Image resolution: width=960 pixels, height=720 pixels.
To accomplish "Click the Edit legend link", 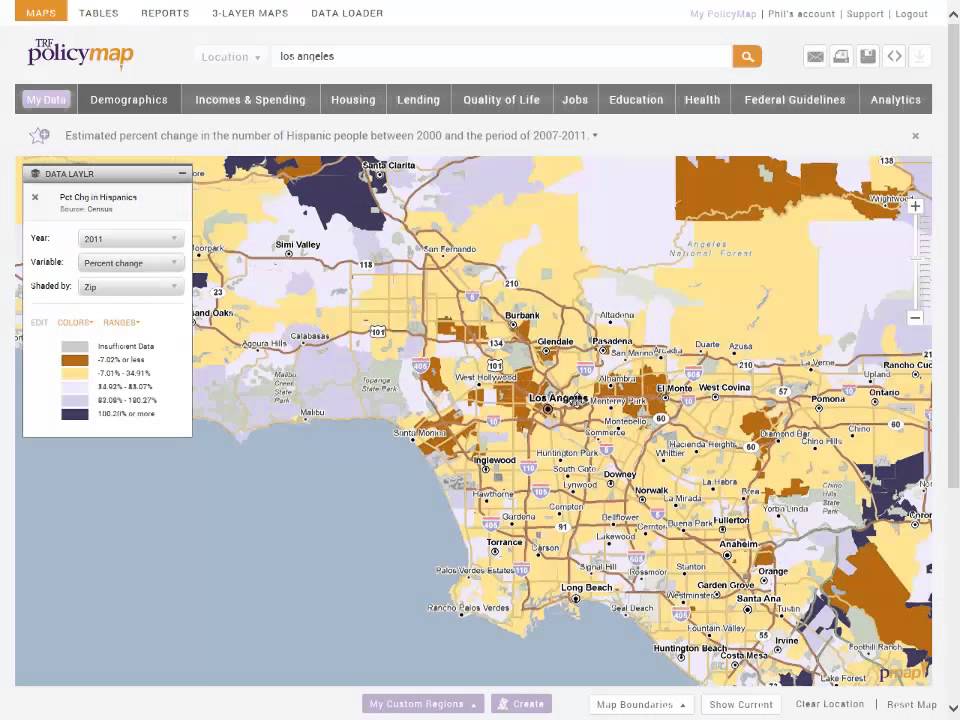I will (39, 323).
